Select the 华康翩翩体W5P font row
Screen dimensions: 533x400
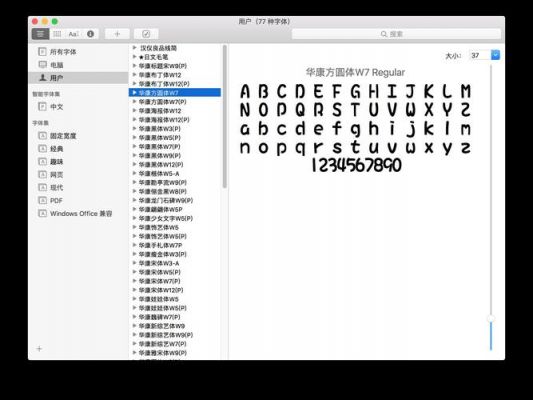pyautogui.click(x=175, y=209)
